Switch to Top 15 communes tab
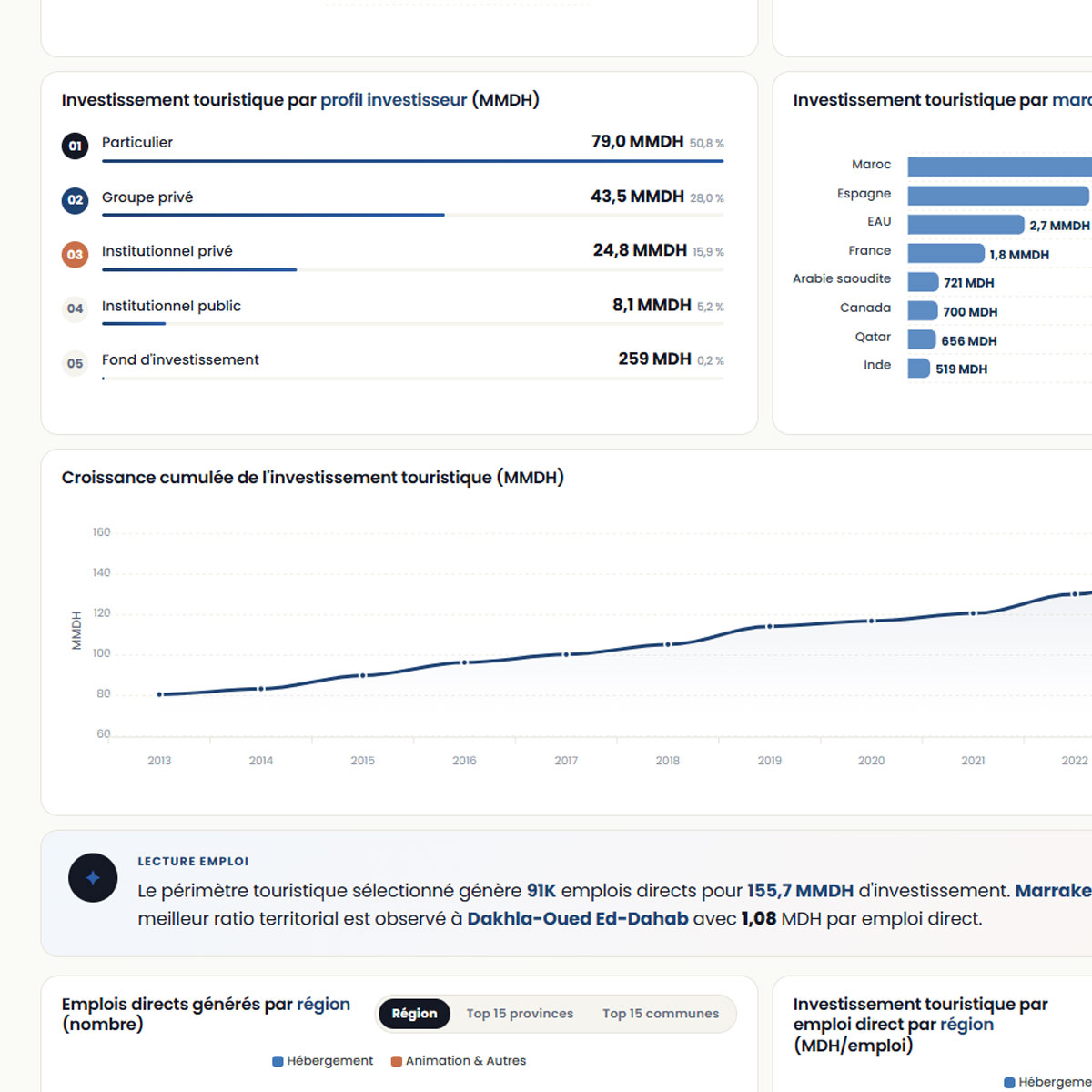 661,1014
